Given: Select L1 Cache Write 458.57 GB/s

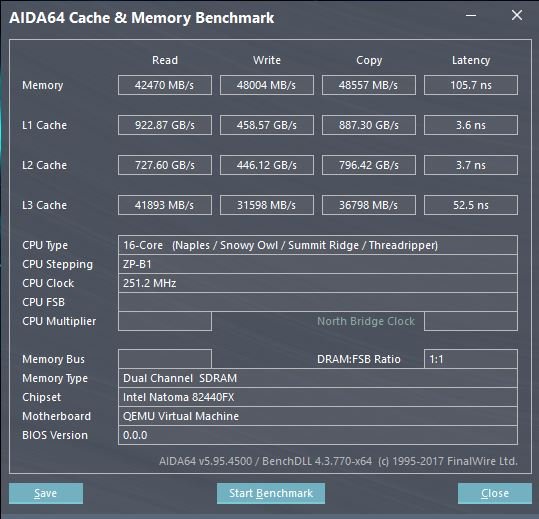Looking at the screenshot, I should [267, 125].
